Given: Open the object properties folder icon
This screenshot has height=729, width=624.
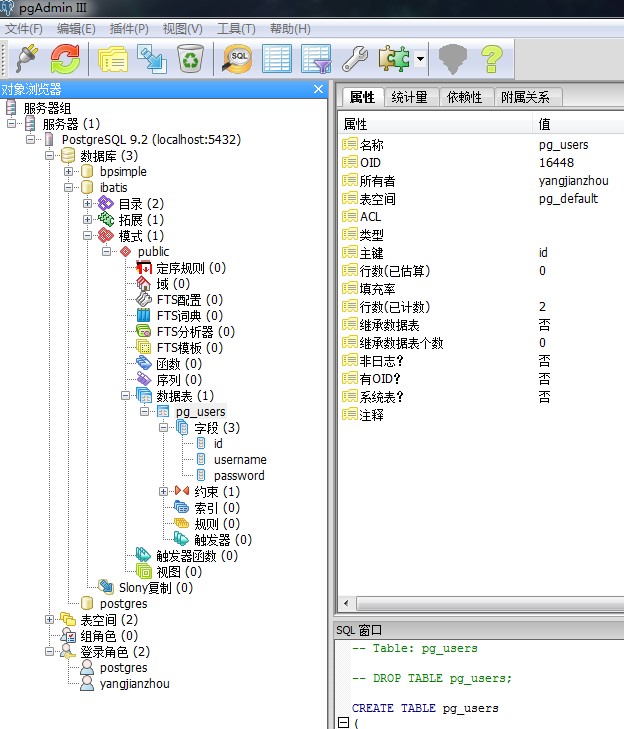Looking at the screenshot, I should [113, 59].
